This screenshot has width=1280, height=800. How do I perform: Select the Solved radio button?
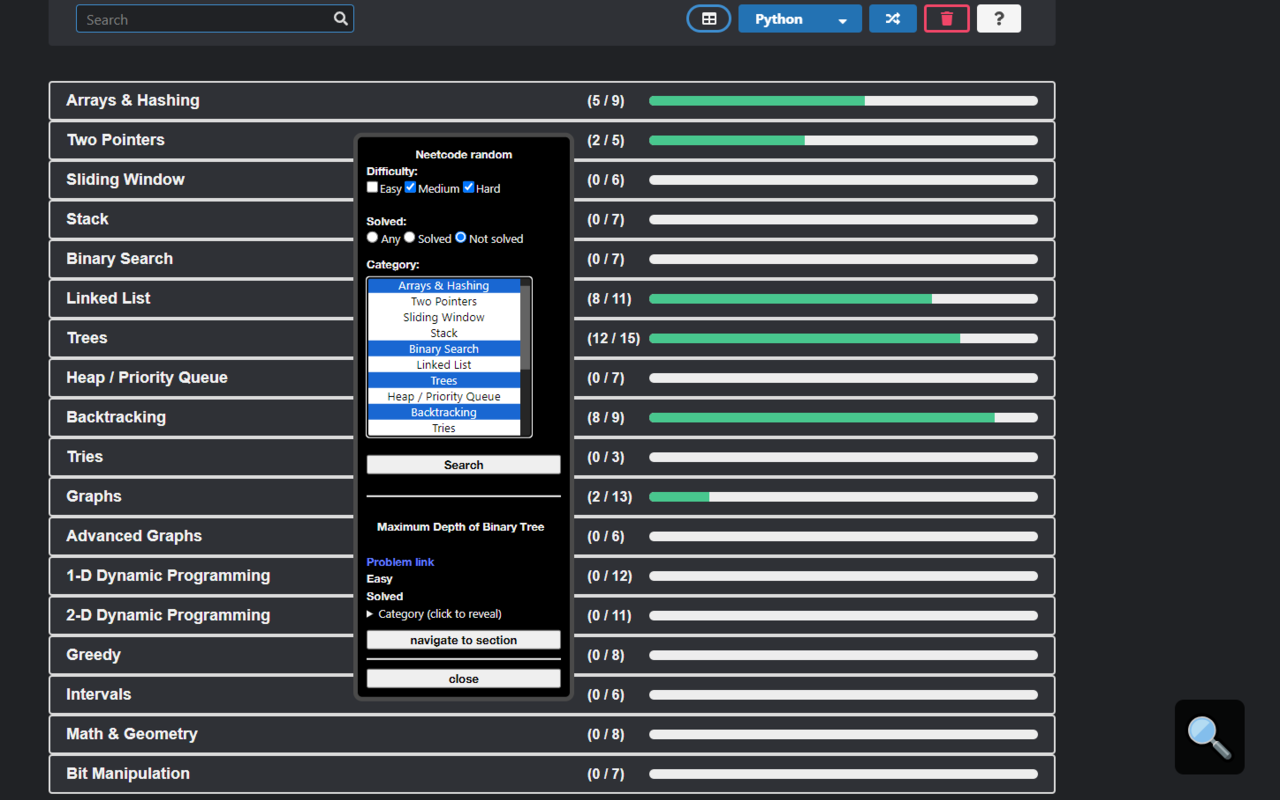pos(410,238)
